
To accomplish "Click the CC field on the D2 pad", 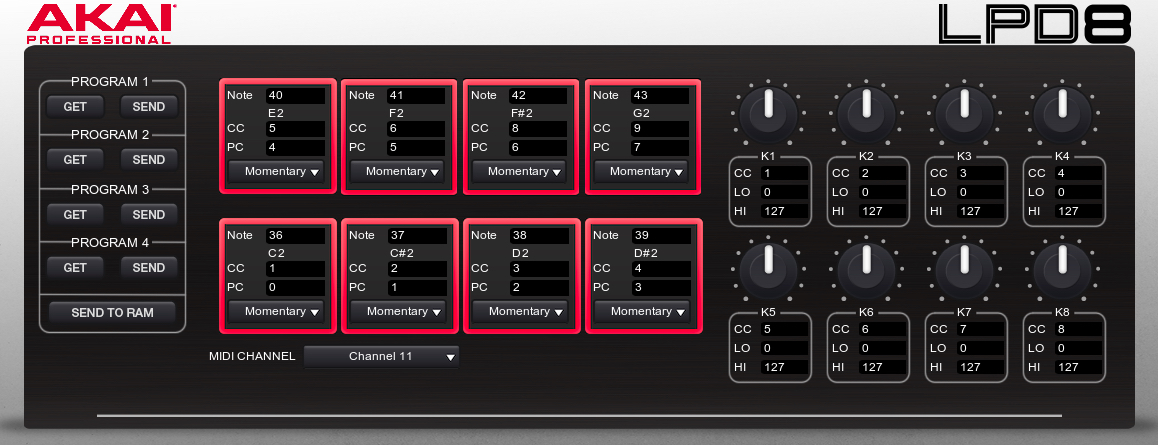I will pos(539,269).
